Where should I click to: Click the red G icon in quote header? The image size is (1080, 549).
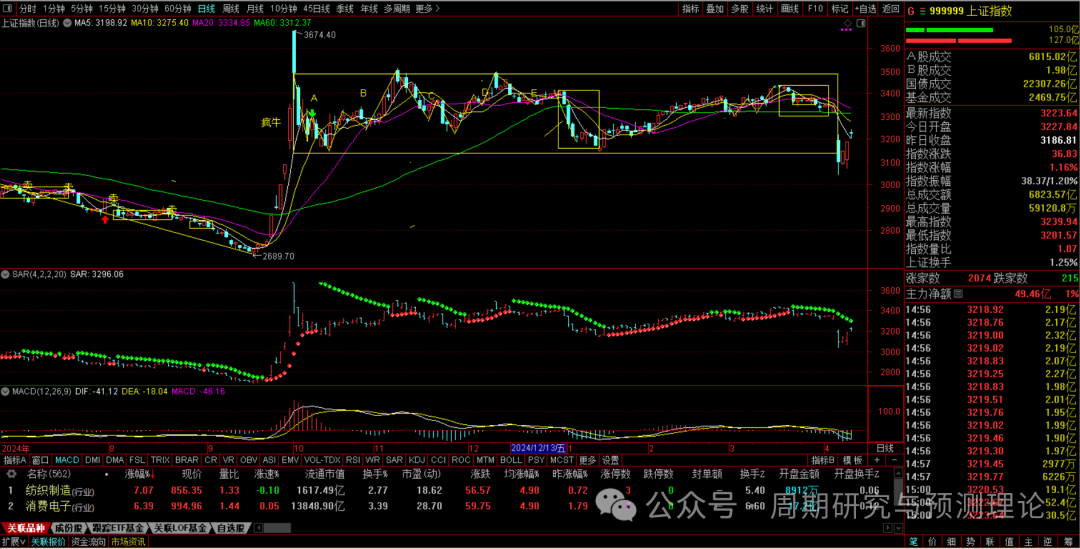[x=909, y=10]
